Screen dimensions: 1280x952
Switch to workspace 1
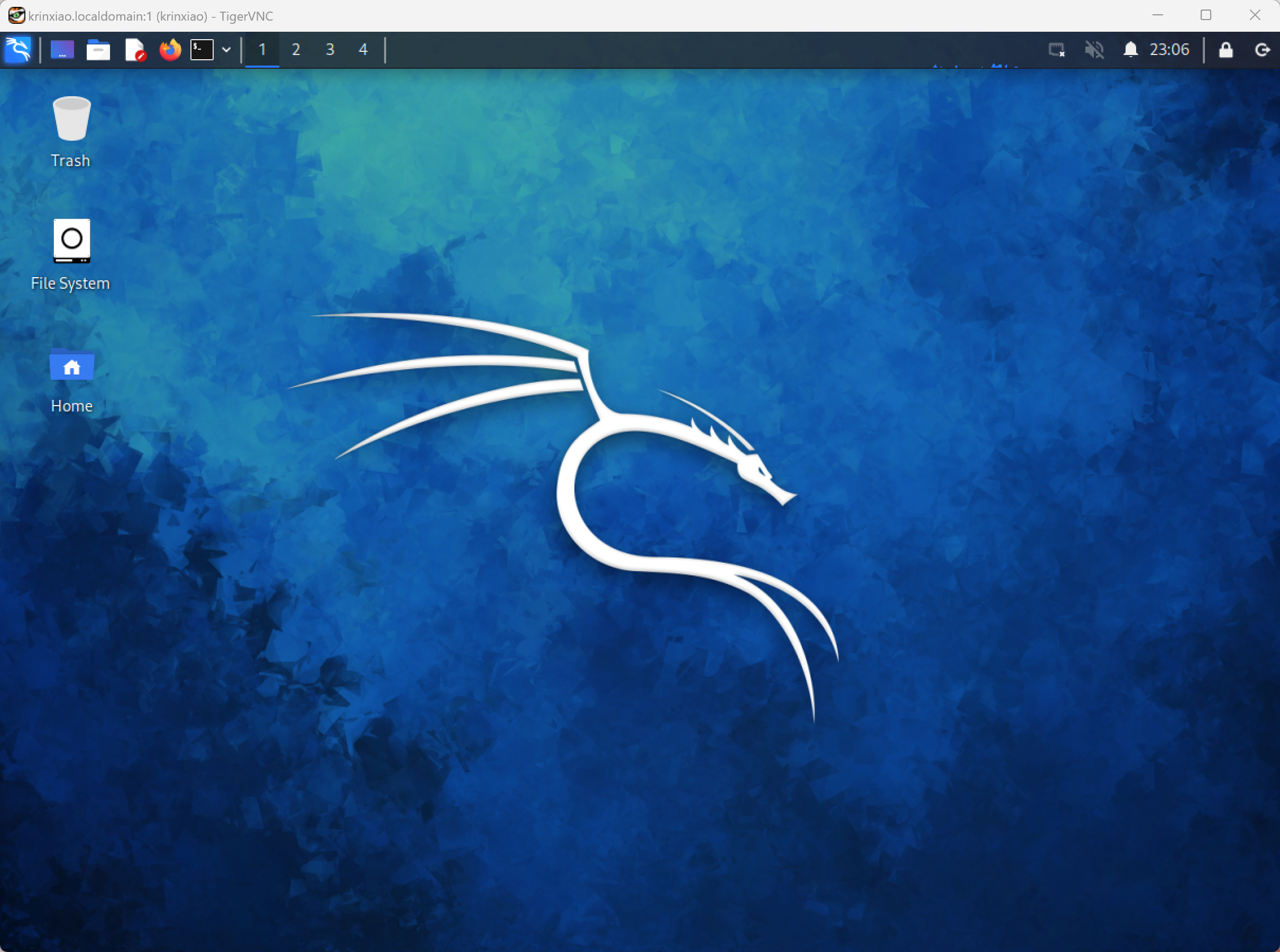(x=262, y=50)
